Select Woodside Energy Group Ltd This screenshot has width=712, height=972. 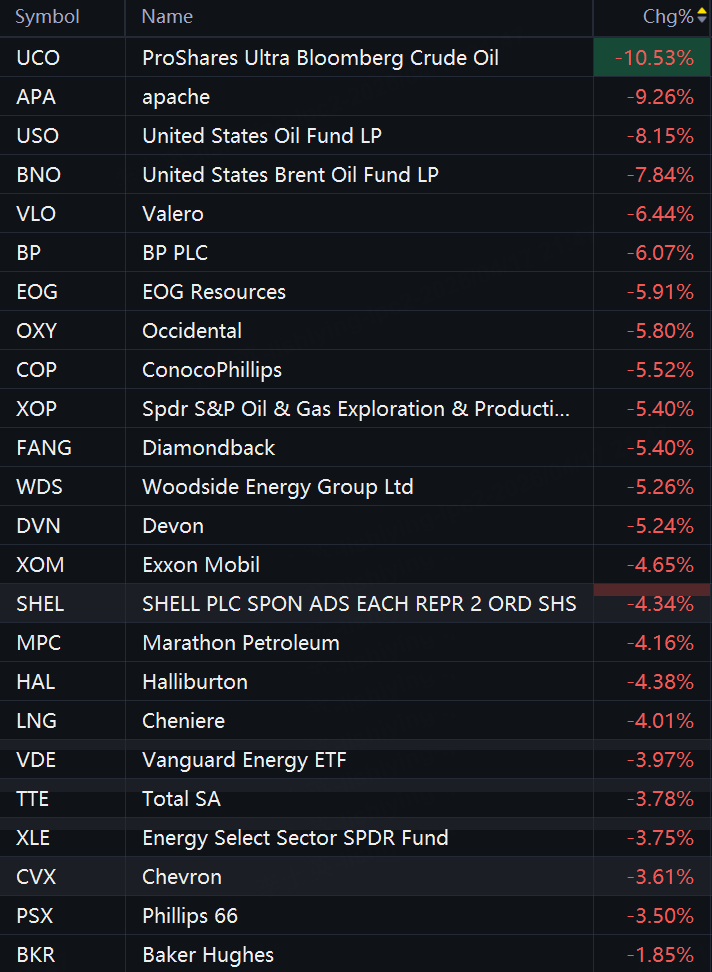(277, 487)
